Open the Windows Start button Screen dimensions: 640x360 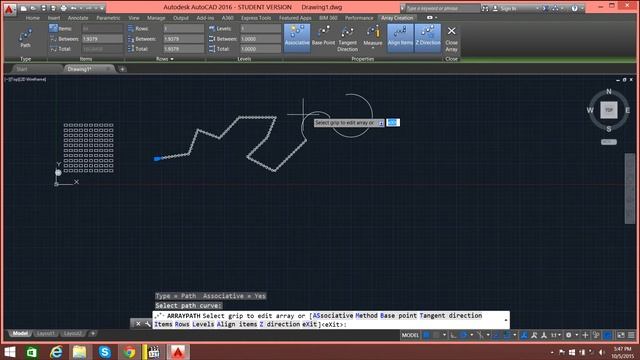pos(9,352)
